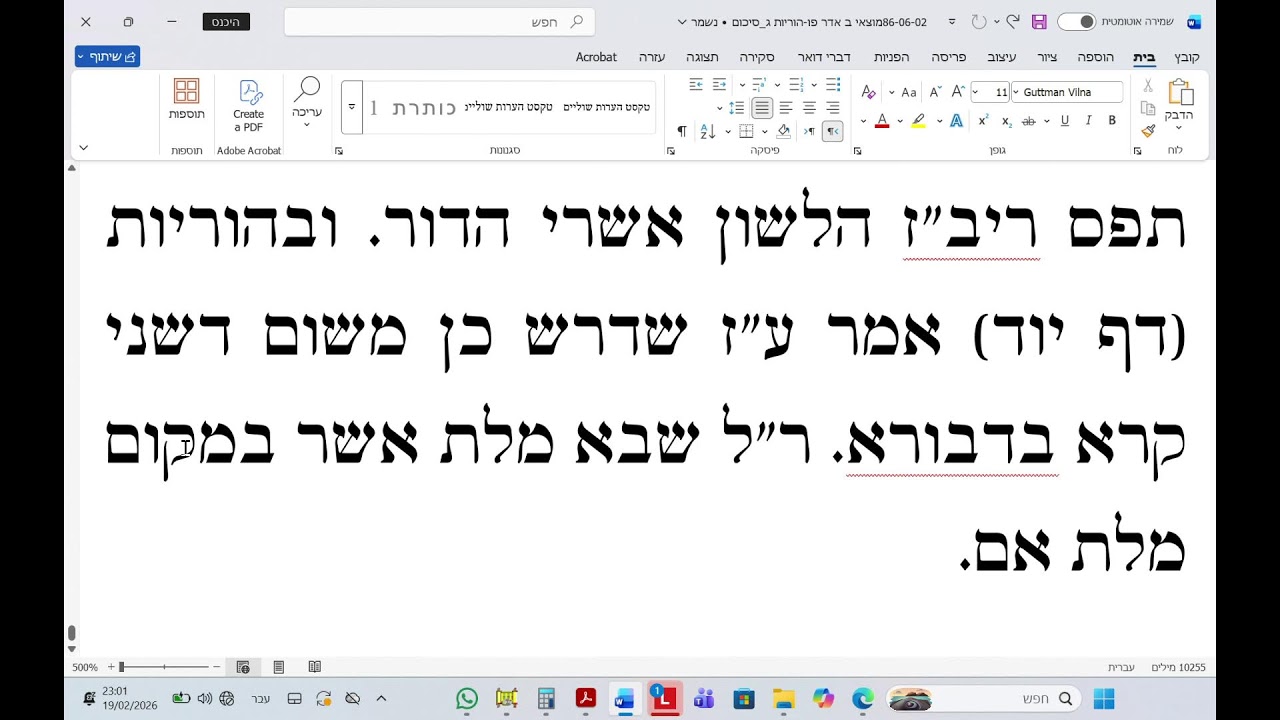Click the Copy icon

point(1148,108)
